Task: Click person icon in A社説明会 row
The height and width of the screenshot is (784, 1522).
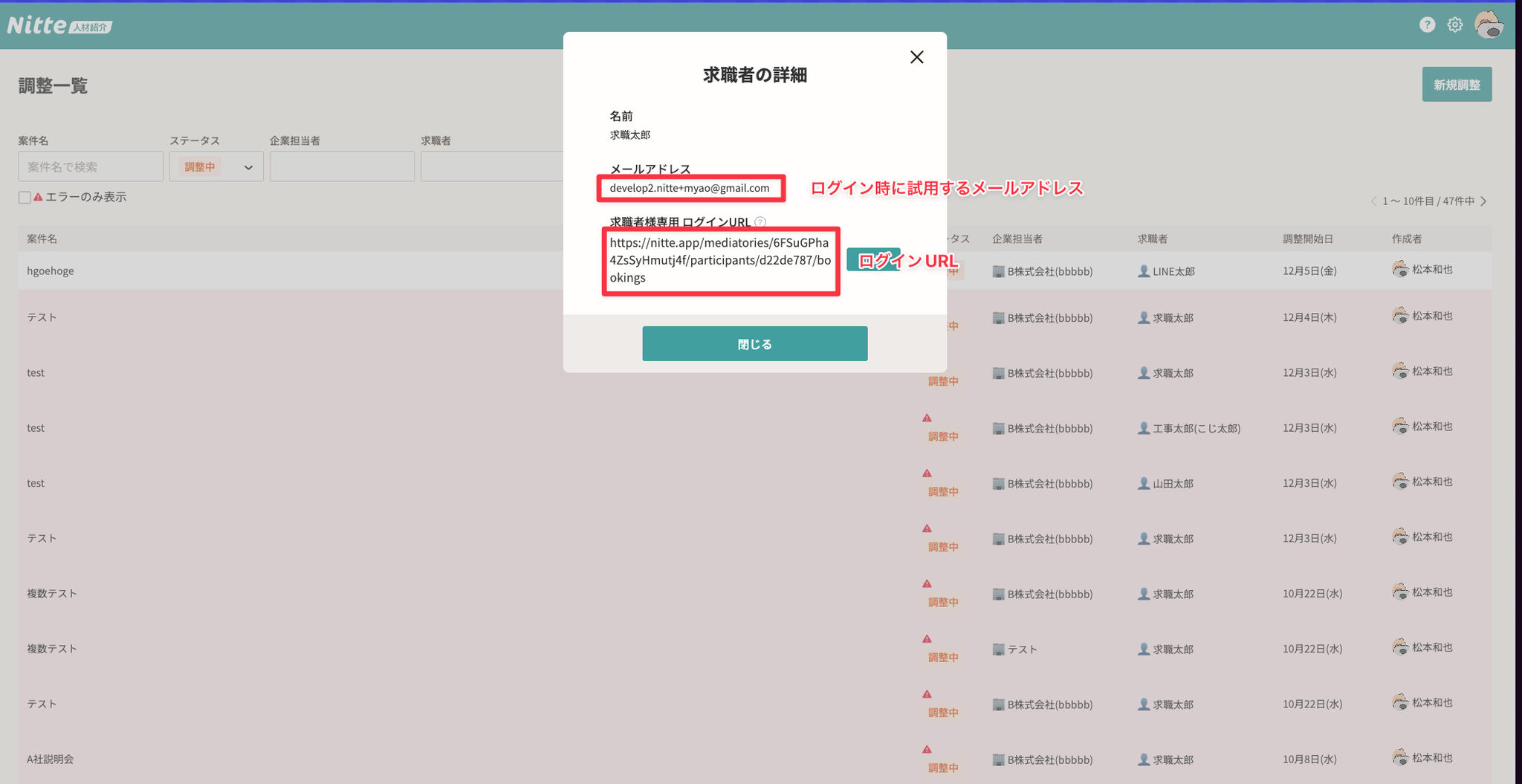Action: 1143,759
